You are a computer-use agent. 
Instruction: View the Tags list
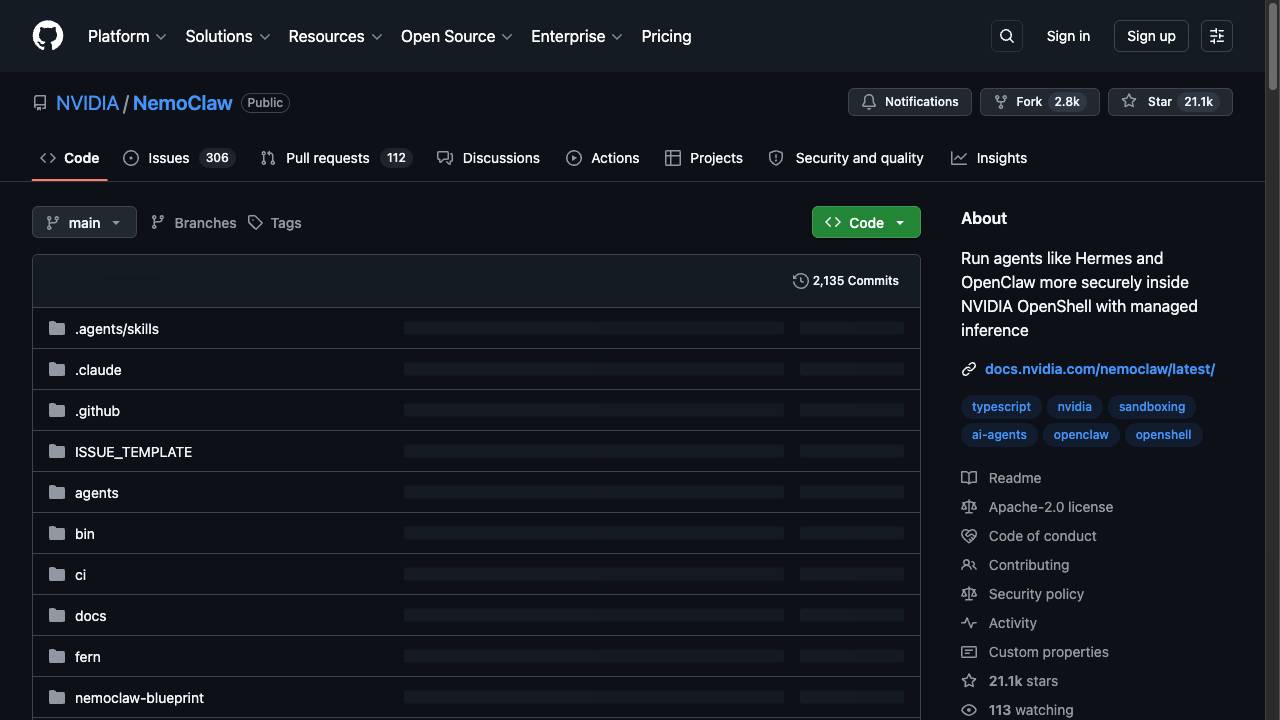pos(275,223)
